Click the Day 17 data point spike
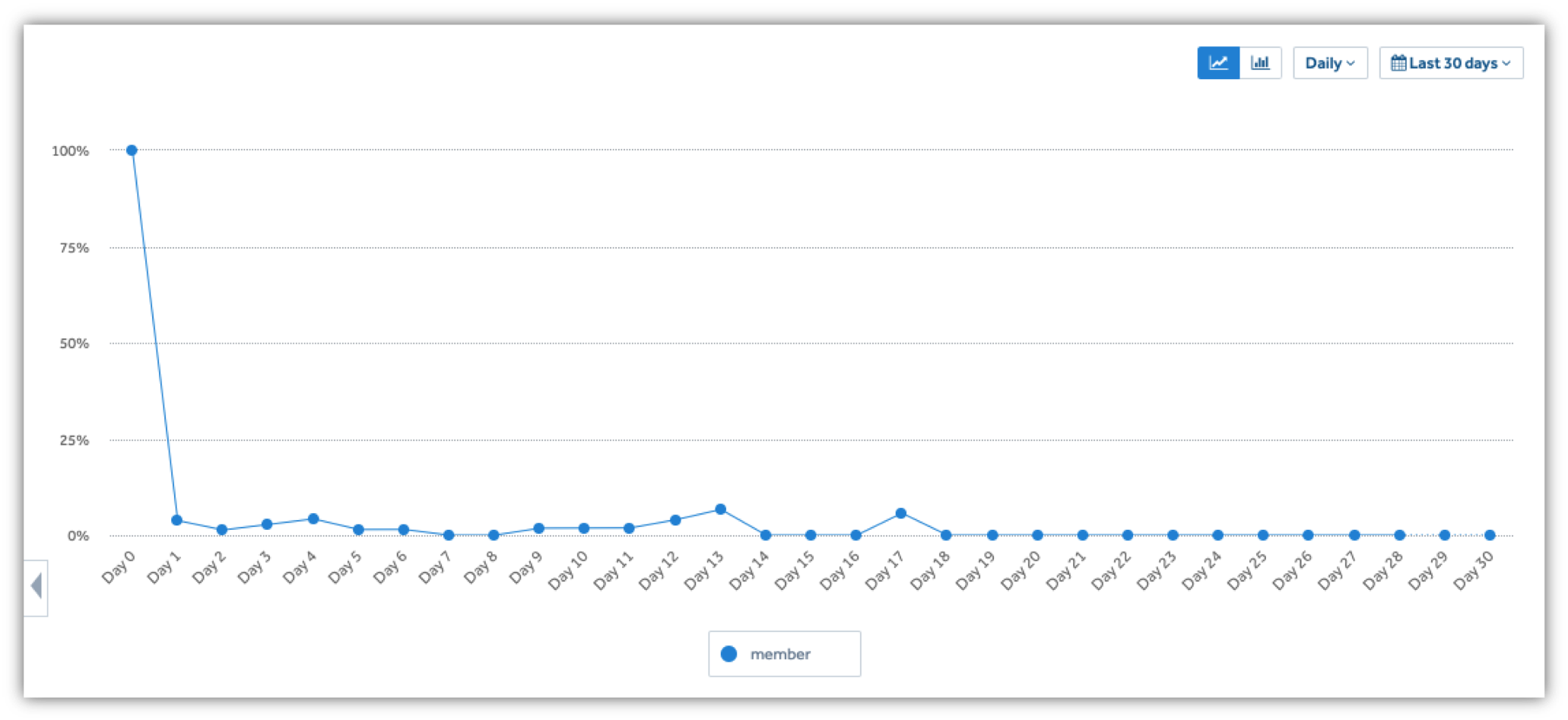The image size is (1568, 720). click(901, 512)
